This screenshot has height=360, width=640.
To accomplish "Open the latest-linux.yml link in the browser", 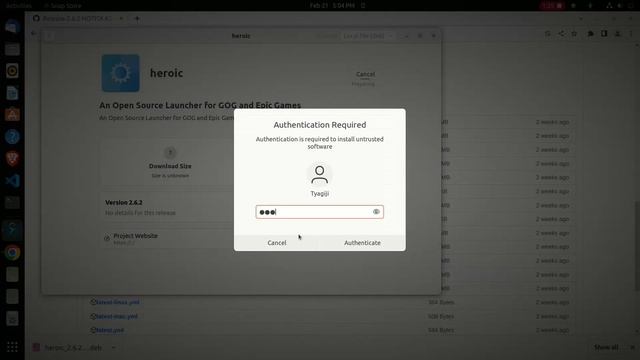I will pos(118,302).
